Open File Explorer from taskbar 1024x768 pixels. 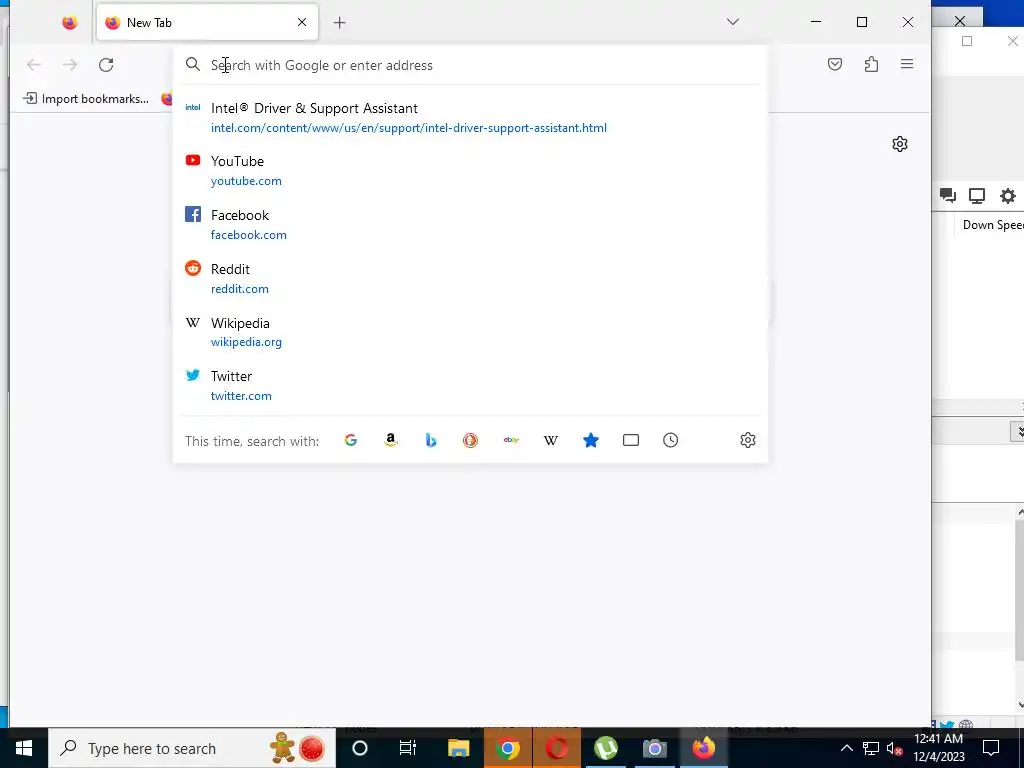click(x=458, y=748)
